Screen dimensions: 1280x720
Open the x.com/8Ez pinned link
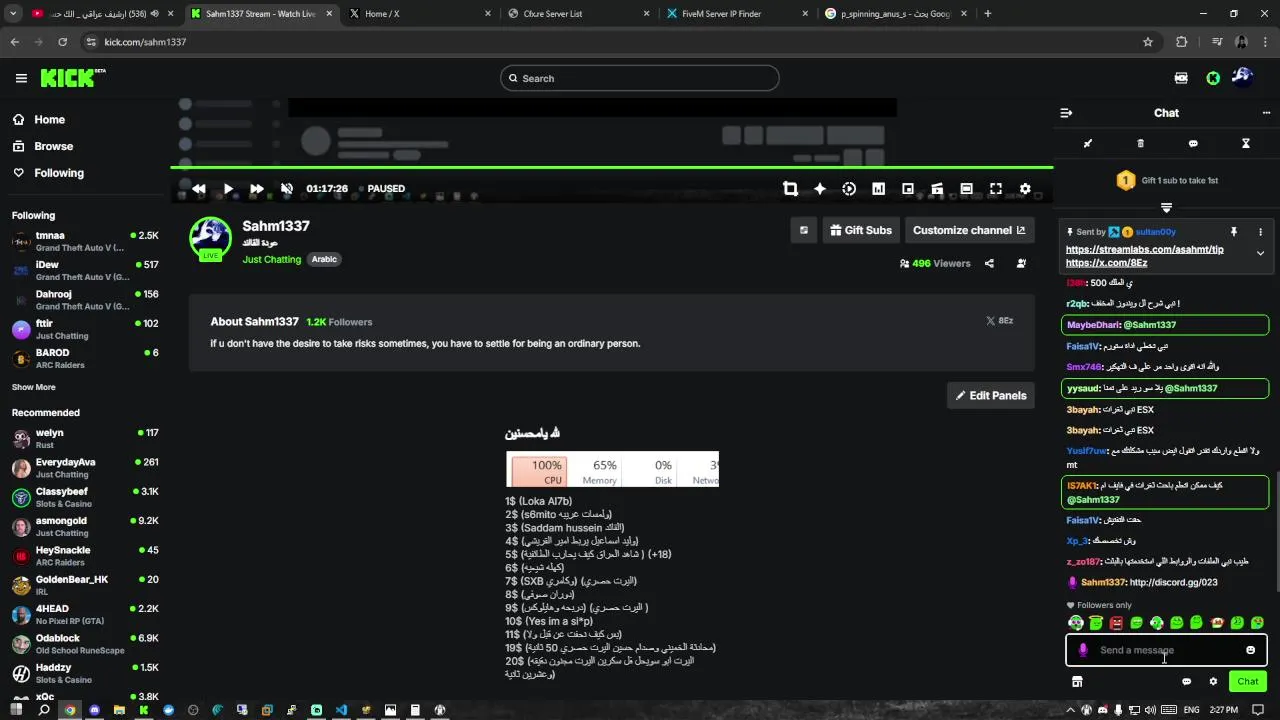tap(1107, 263)
